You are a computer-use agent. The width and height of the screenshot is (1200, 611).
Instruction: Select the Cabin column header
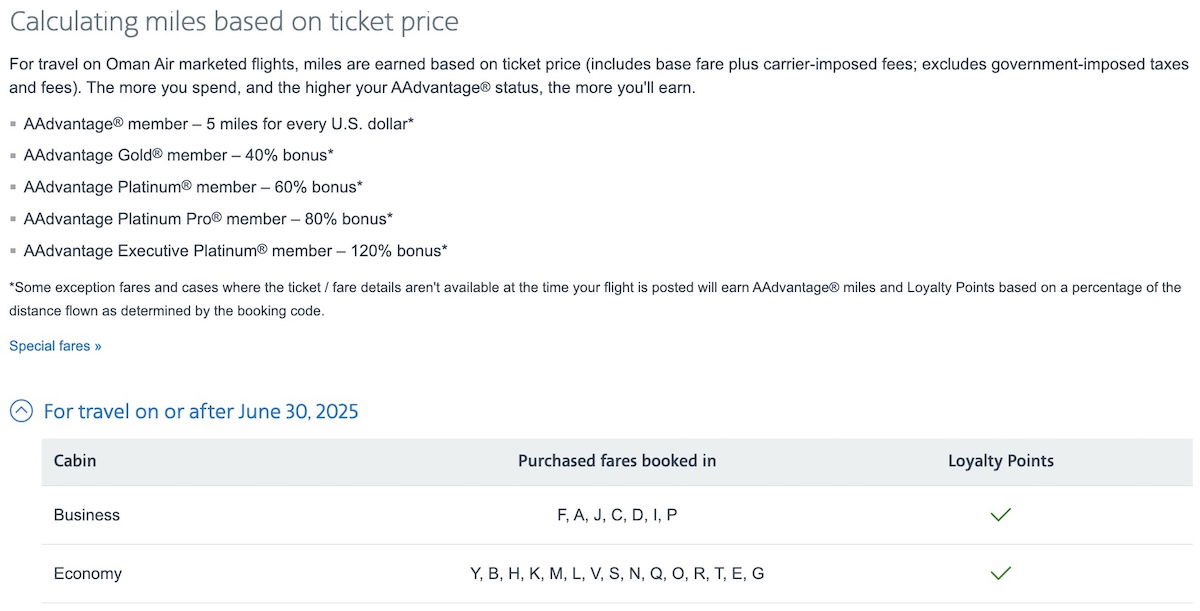pos(75,461)
